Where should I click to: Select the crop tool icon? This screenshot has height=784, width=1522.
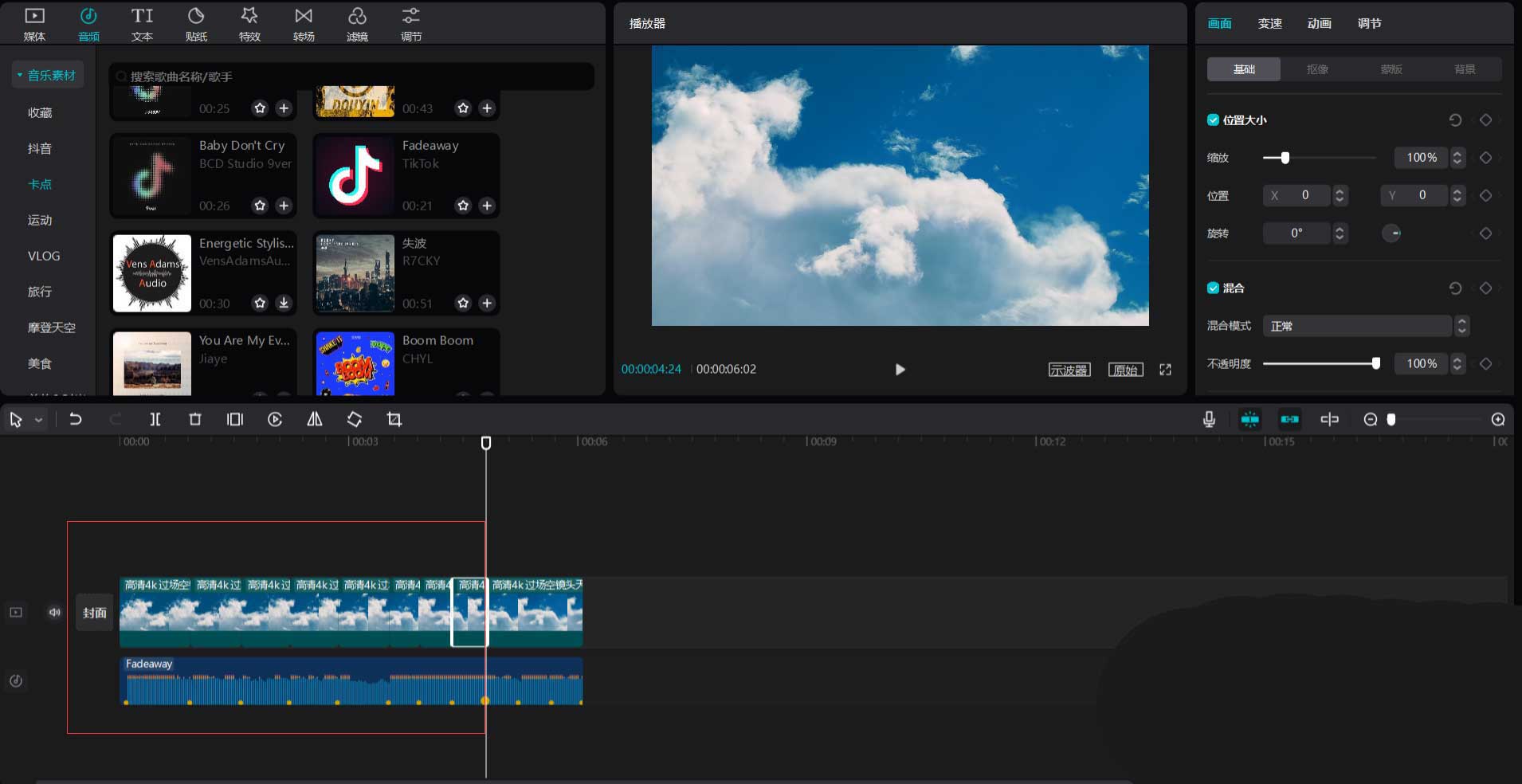[x=394, y=419]
